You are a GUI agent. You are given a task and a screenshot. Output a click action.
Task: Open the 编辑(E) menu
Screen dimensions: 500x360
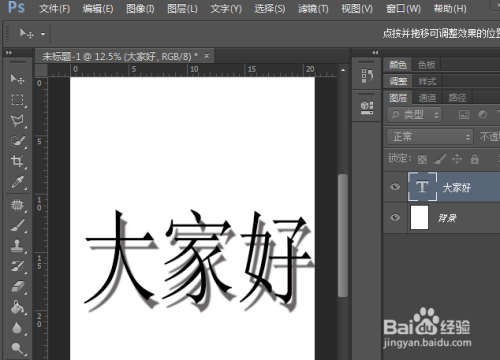point(98,8)
